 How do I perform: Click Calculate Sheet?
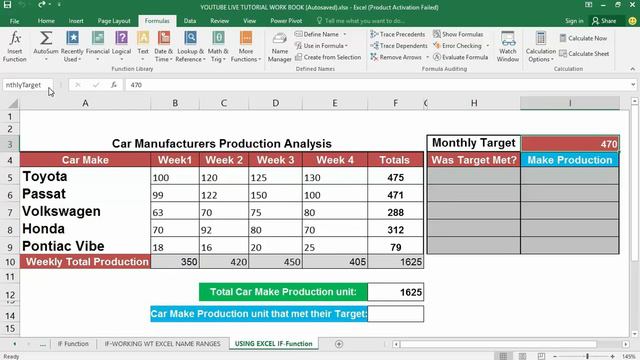point(584,53)
